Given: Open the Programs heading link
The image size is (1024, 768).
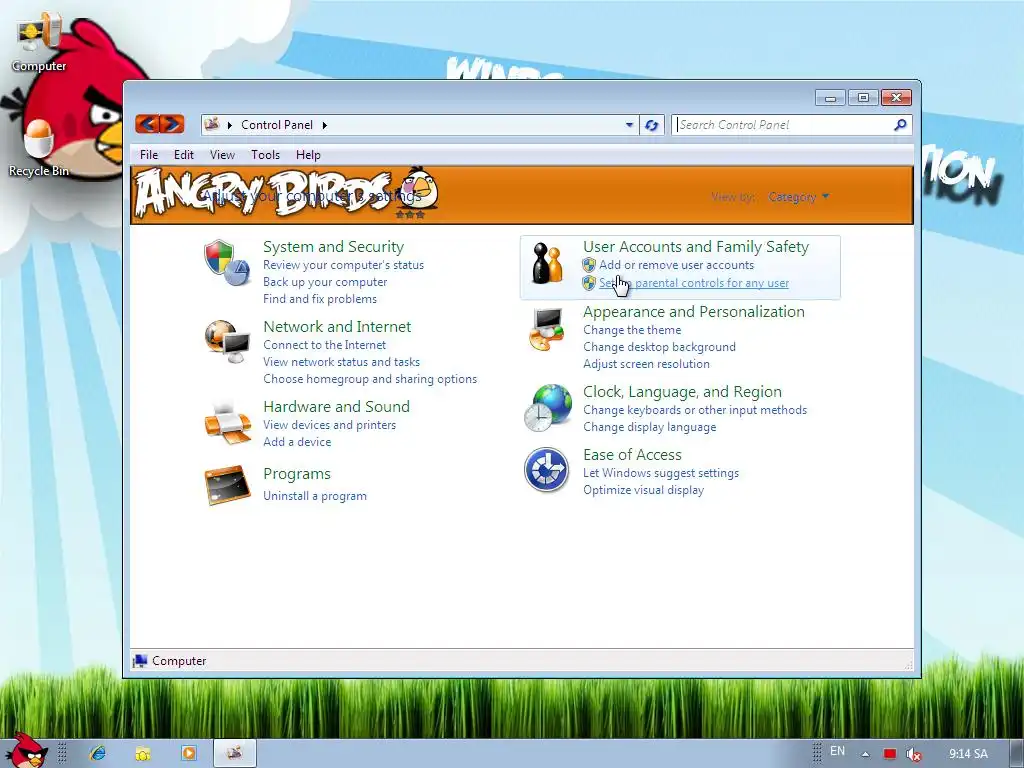Looking at the screenshot, I should point(297,474).
